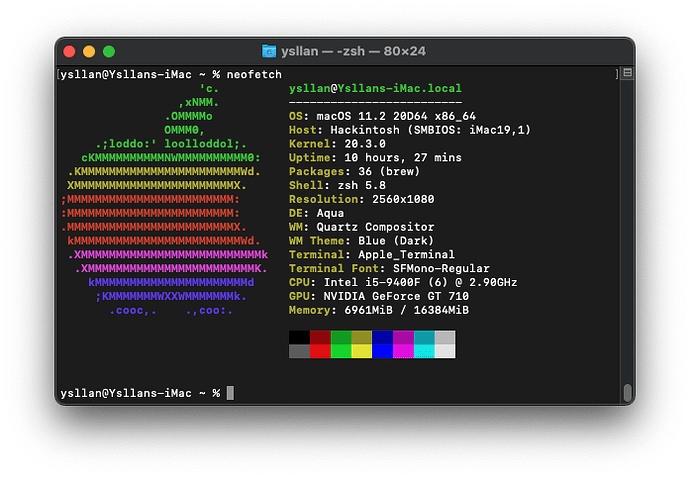Click the 'Terminal Font: SFMono-Regular' line
The height and width of the screenshot is (478, 690).
(389, 268)
